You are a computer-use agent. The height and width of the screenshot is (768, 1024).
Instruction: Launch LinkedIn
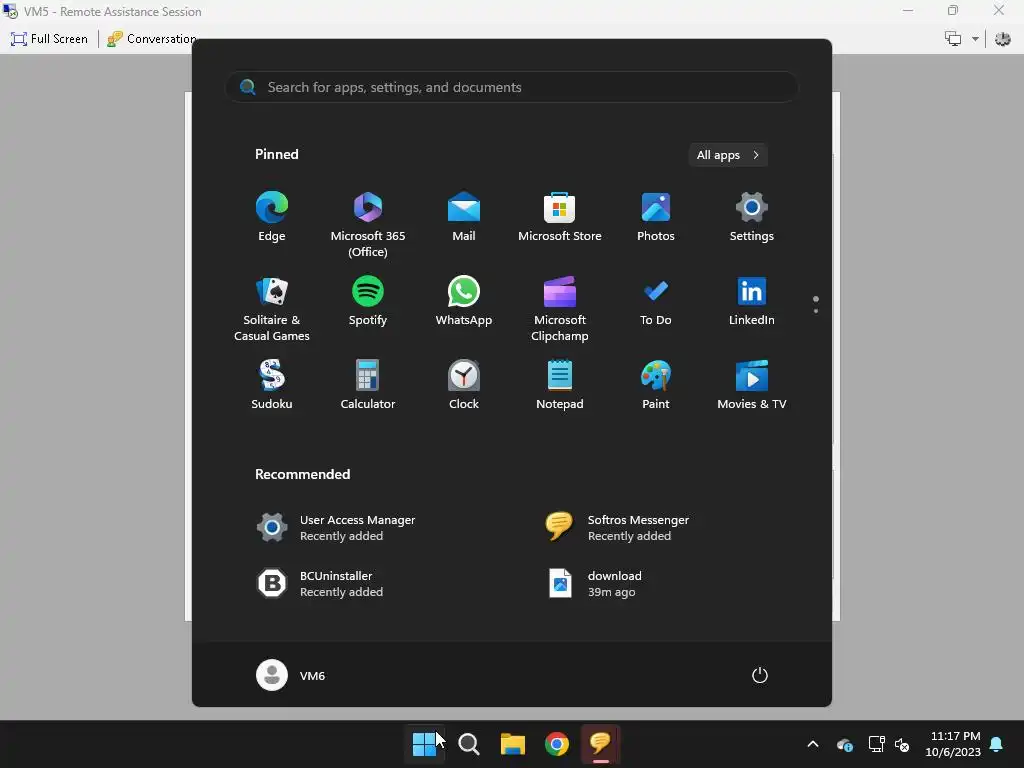pos(752,301)
